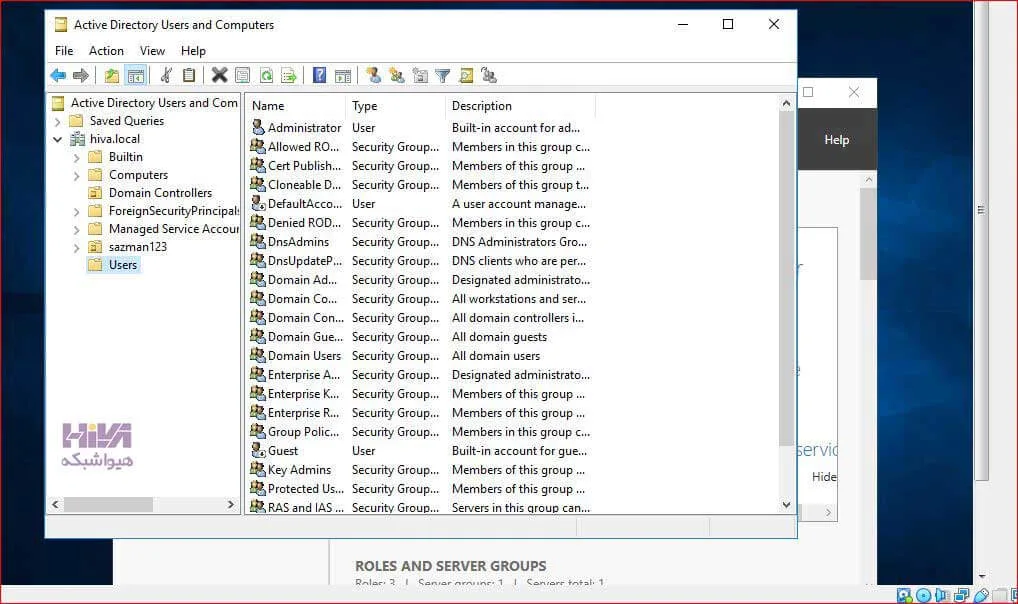The image size is (1018, 604).
Task: Click the Forward arrow toolbar icon
Action: (x=81, y=75)
